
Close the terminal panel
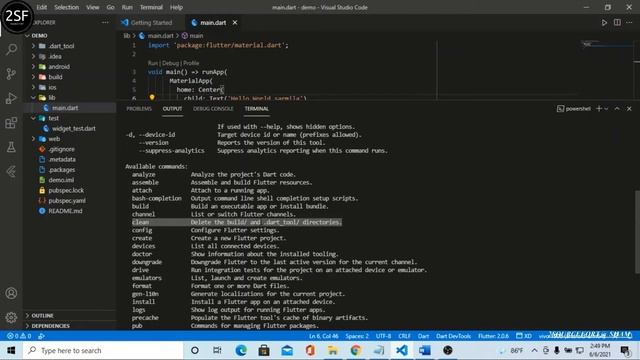(x=629, y=109)
